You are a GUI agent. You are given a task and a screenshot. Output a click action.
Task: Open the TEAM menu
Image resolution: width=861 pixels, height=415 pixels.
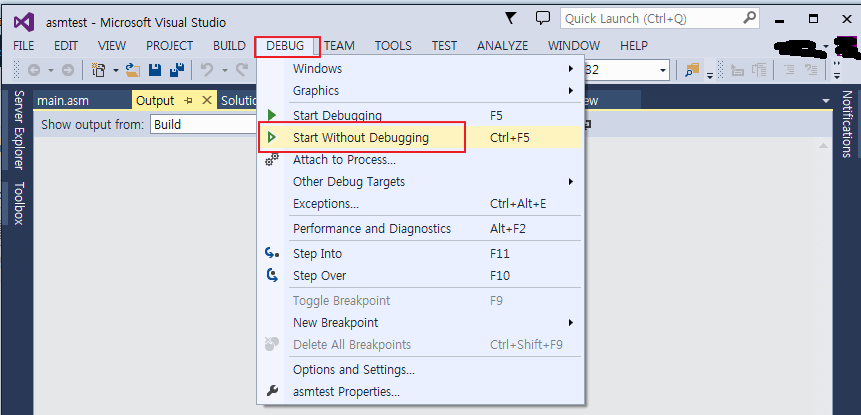[339, 46]
